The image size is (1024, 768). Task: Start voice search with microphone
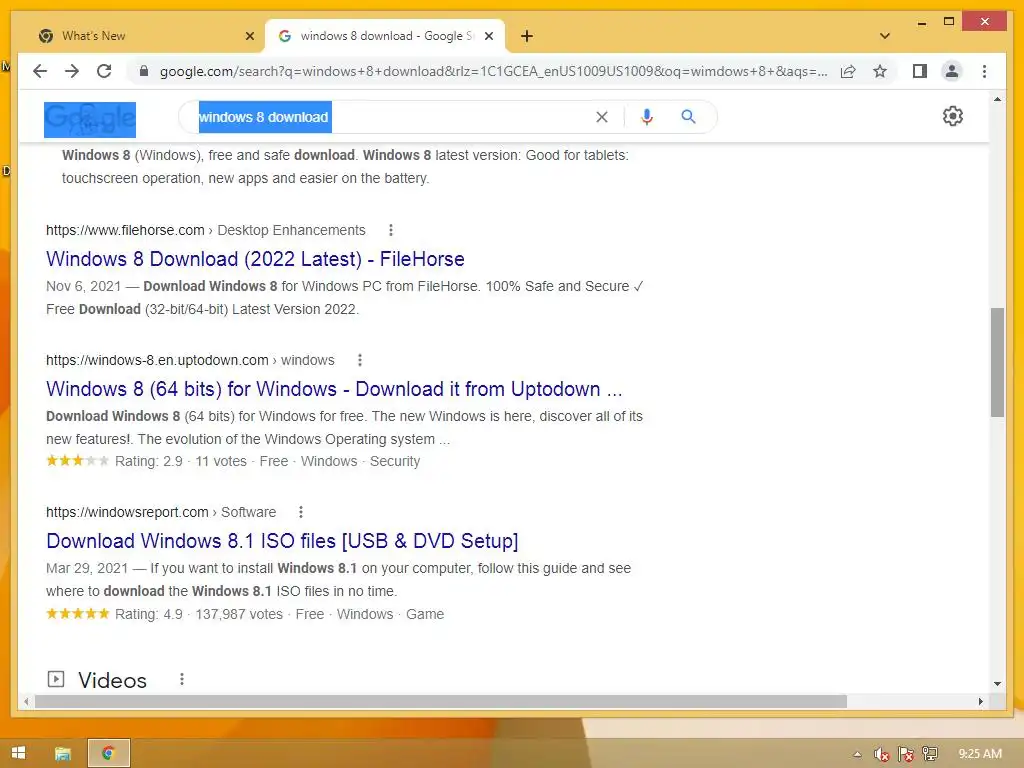647,117
